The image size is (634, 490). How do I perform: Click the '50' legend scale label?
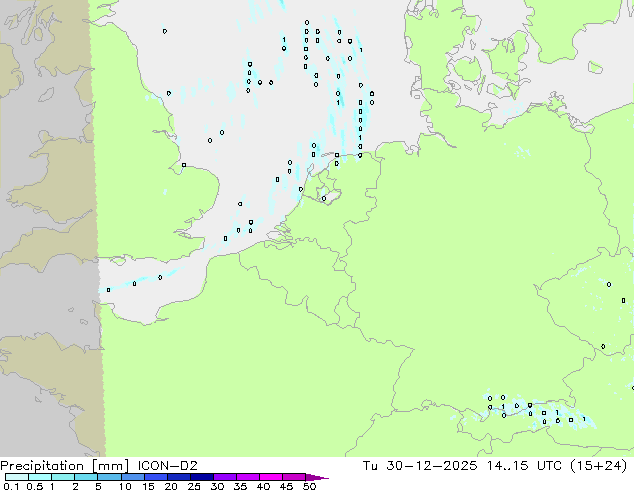(309, 486)
